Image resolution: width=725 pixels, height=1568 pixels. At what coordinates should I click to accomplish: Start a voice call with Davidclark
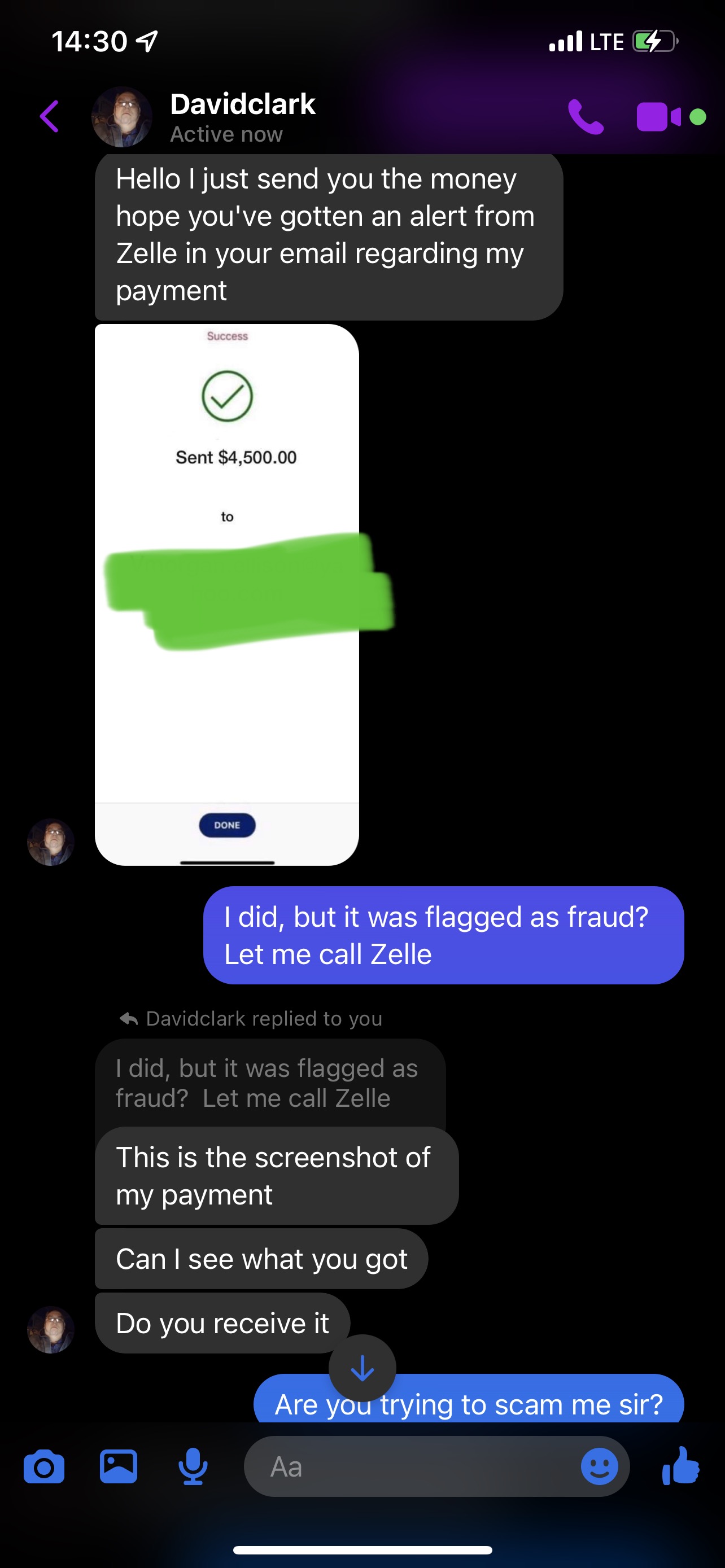click(x=586, y=116)
